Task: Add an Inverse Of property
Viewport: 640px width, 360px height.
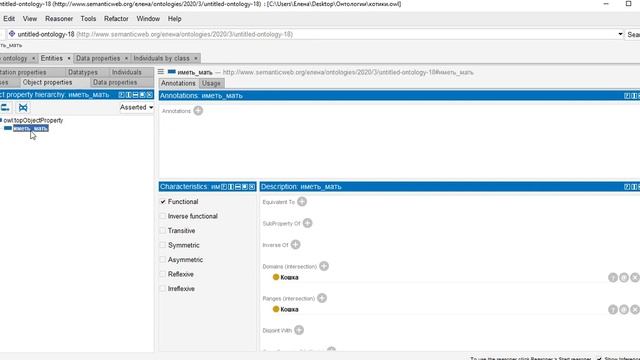Action: click(x=296, y=244)
